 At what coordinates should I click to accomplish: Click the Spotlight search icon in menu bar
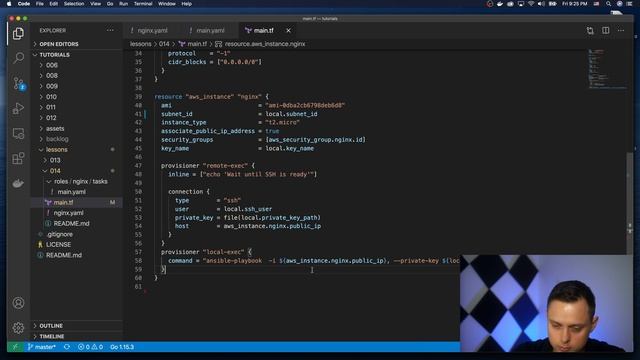[609, 4]
